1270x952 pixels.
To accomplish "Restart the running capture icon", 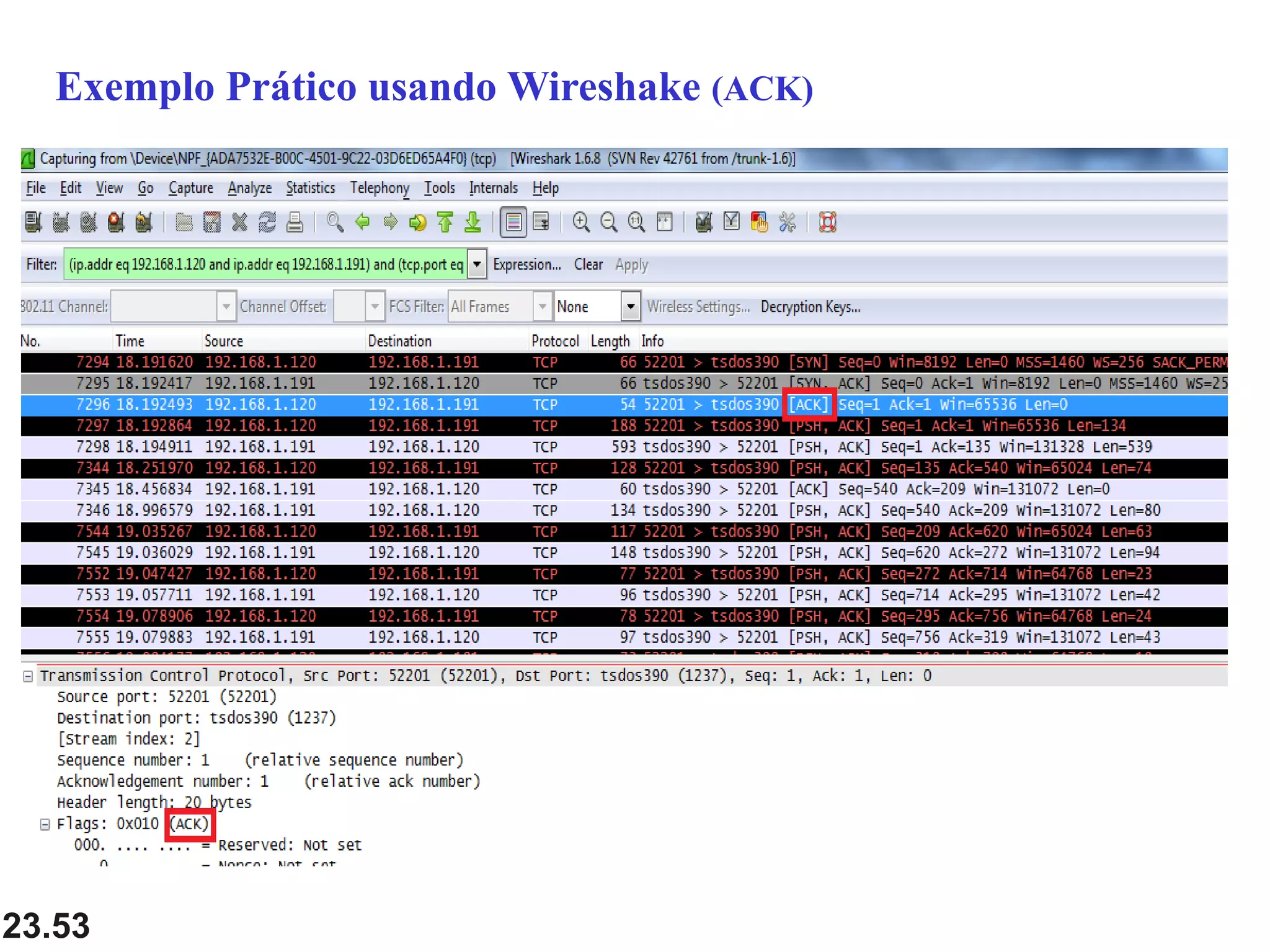I will coord(144,222).
